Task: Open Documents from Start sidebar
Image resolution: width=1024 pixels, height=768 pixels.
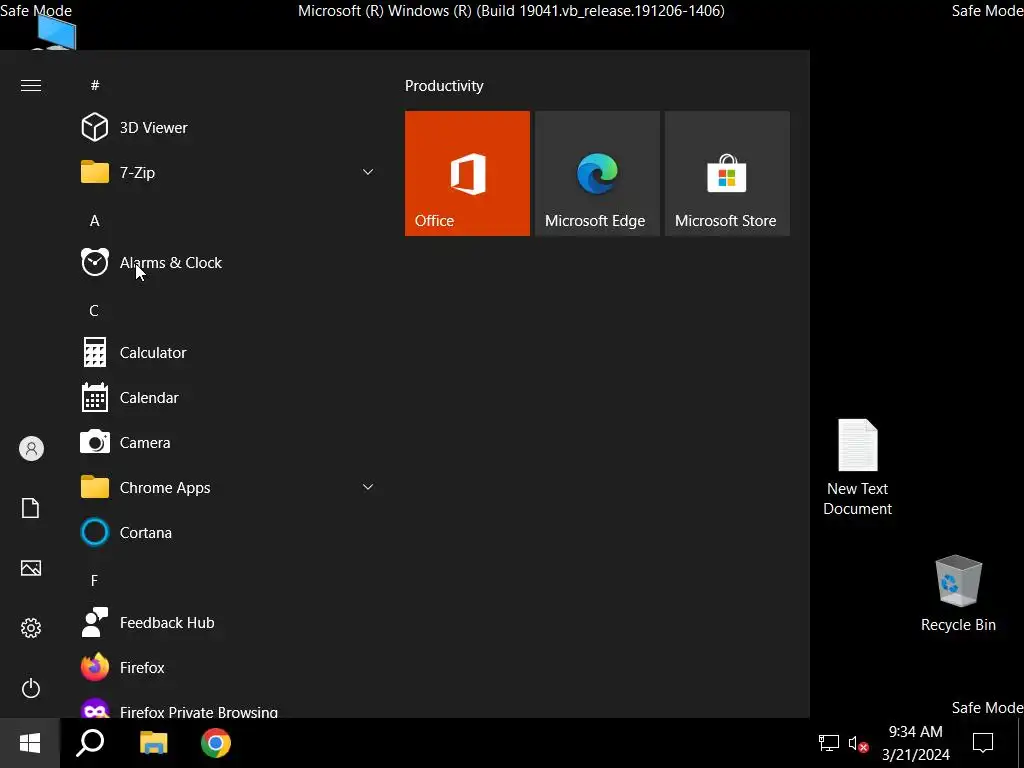Action: click(31, 508)
